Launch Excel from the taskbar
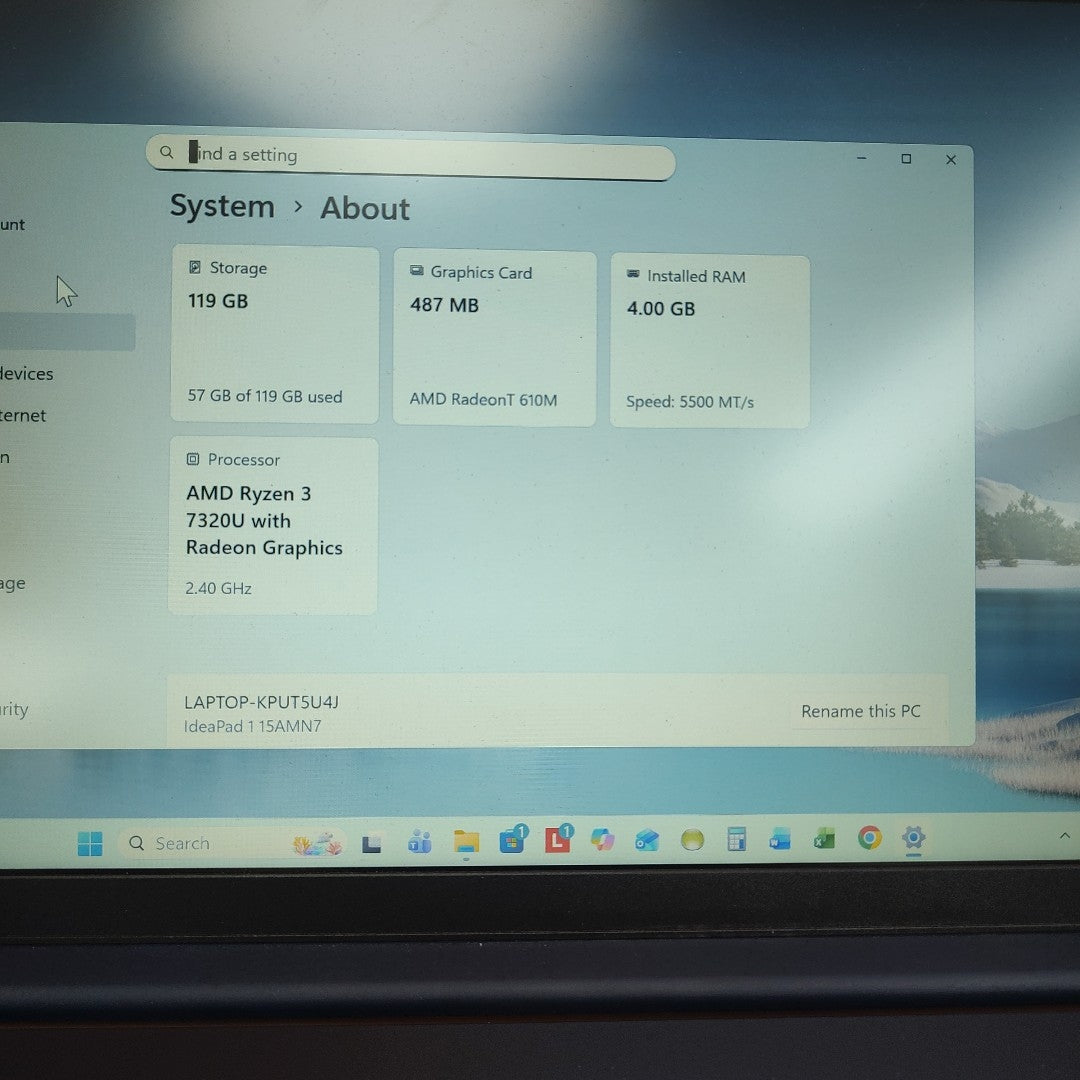Viewport: 1080px width, 1080px height. coord(824,839)
